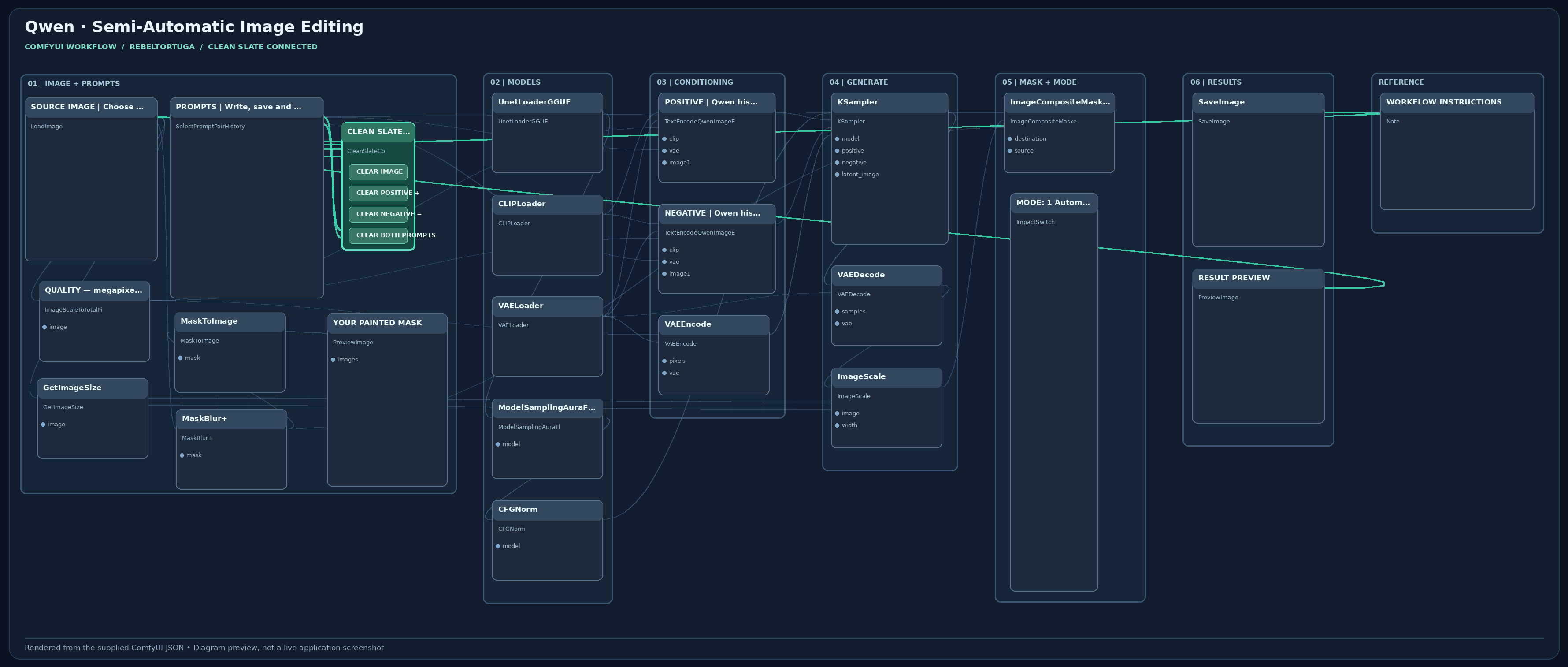This screenshot has width=1568, height=667.
Task: Click the image port on QUALITY node
Action: [44, 327]
